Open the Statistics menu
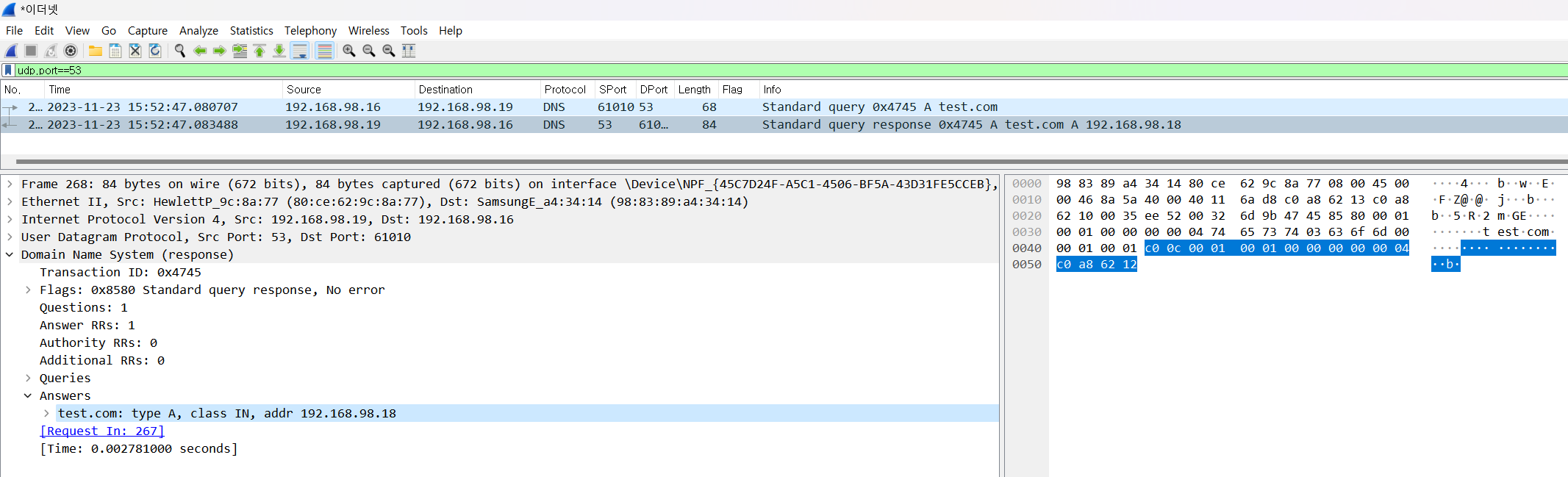The image size is (1568, 477). coord(251,31)
